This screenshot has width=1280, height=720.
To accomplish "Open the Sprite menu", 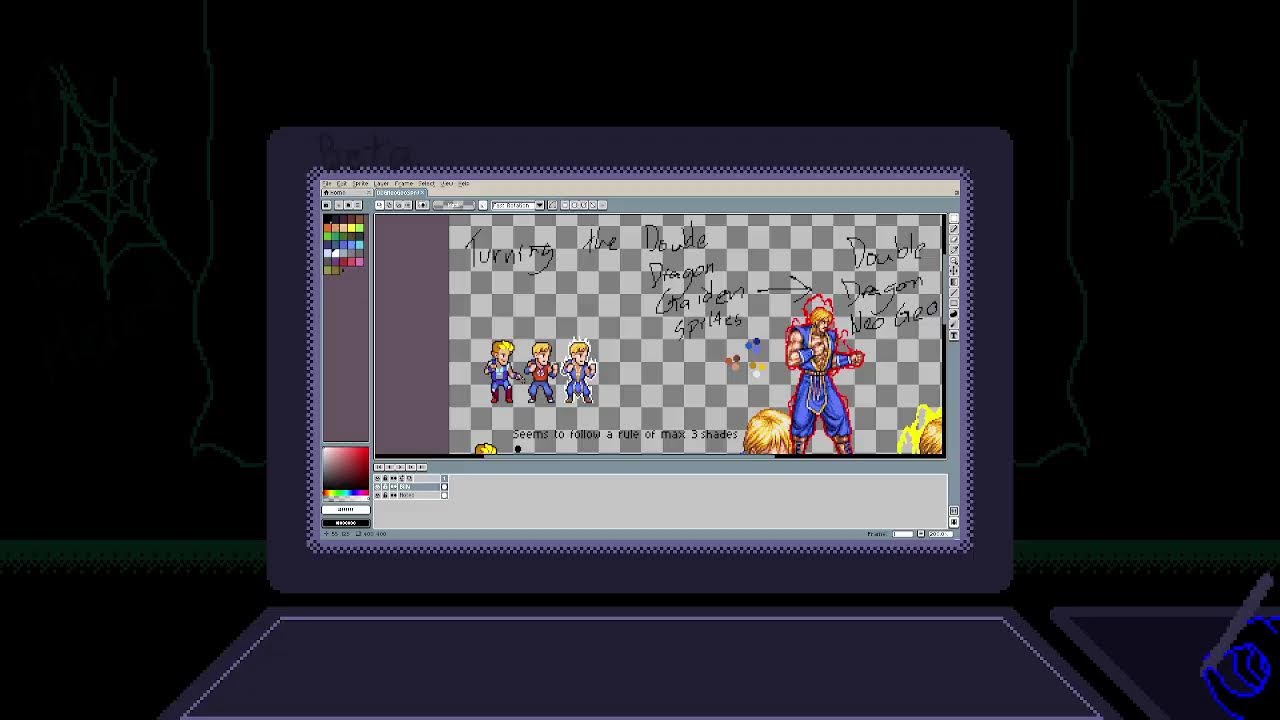I will tap(360, 184).
